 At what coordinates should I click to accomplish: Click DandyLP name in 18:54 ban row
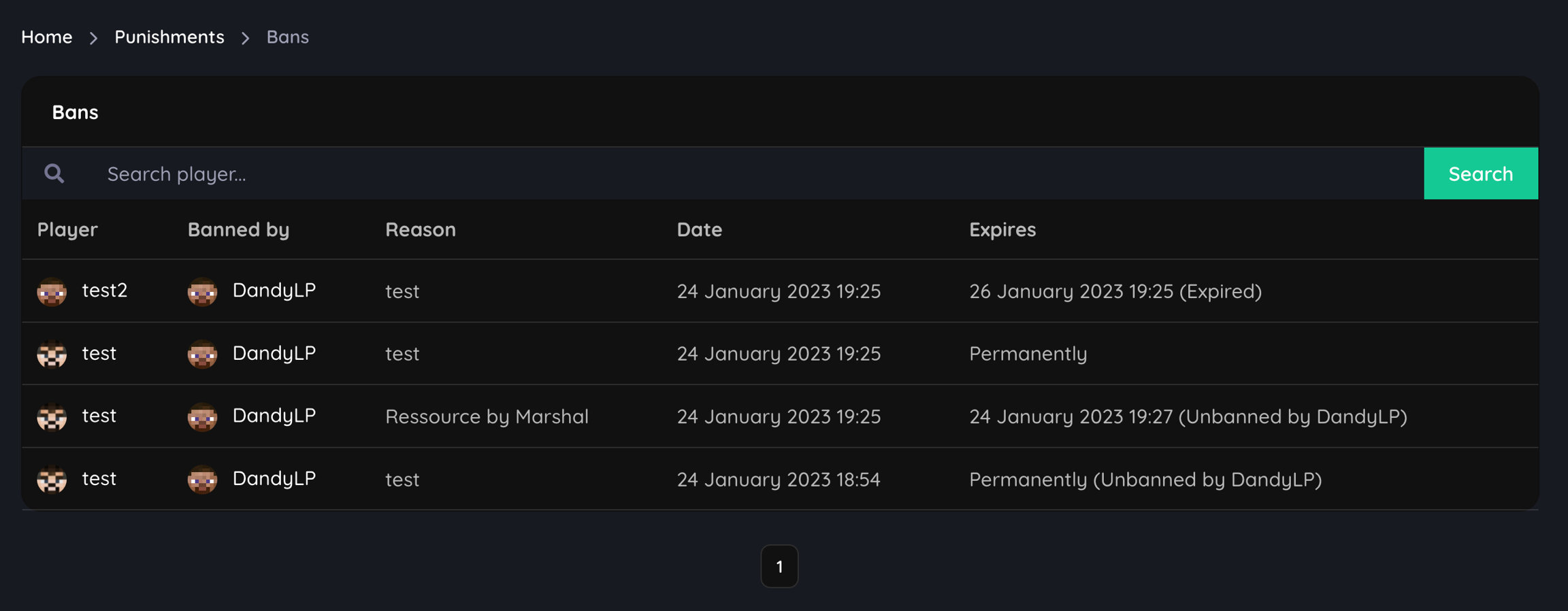[x=274, y=478]
